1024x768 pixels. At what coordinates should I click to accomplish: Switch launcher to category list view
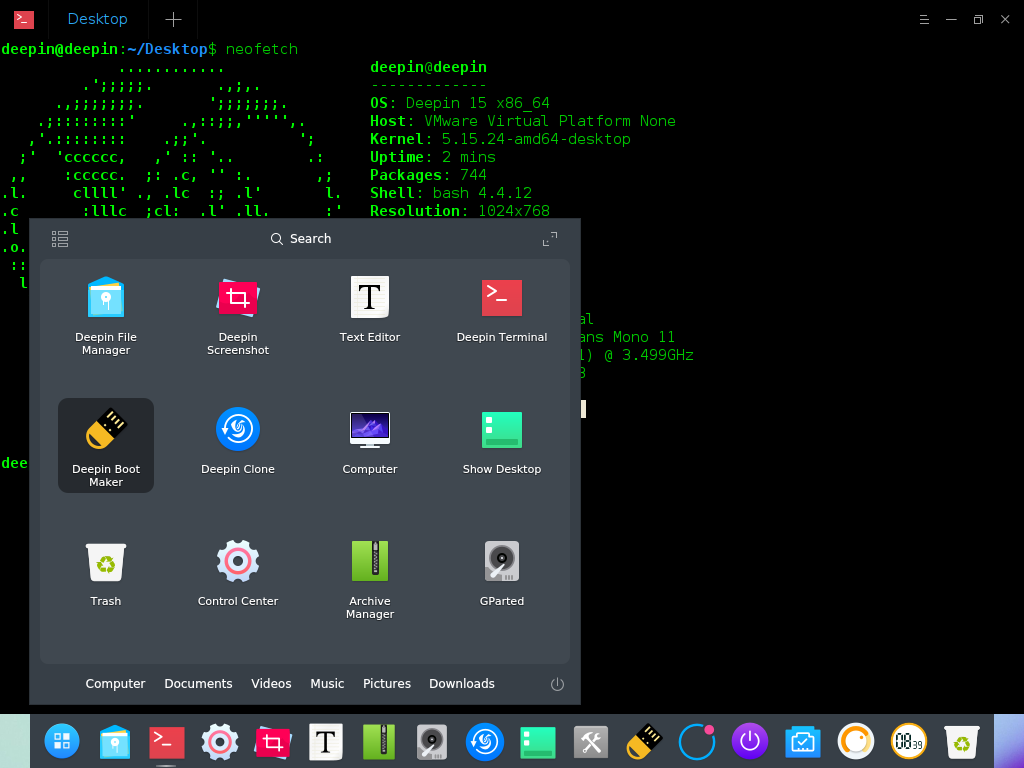(x=60, y=239)
